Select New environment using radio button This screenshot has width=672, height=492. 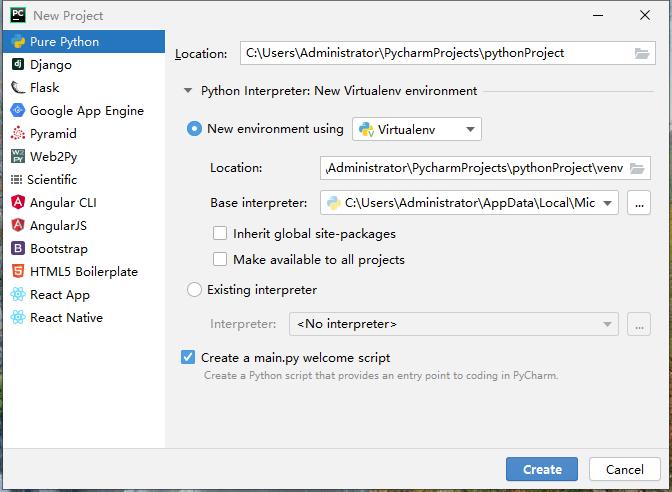coord(194,129)
